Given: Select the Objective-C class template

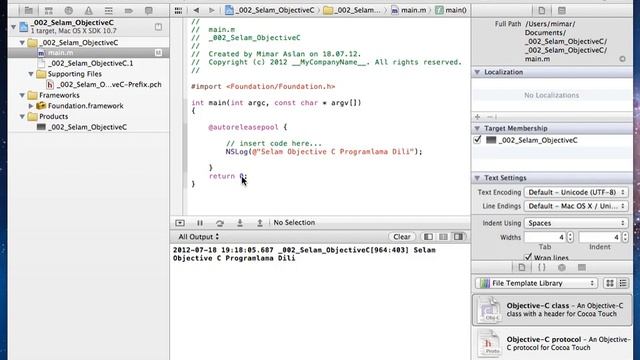Looking at the screenshot, I should 552,310.
